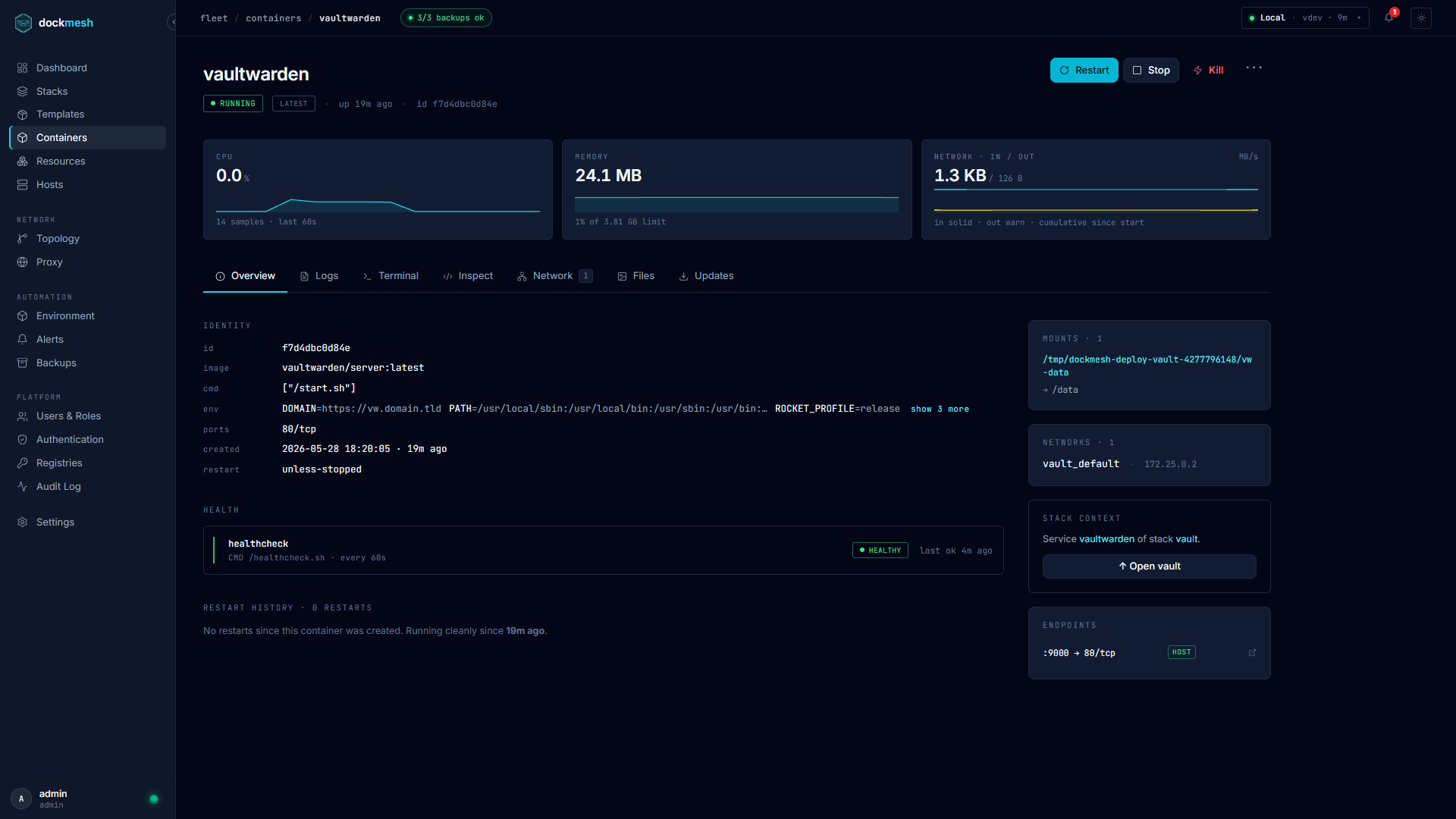Open the Terminal tab
The height and width of the screenshot is (819, 1456).
tap(391, 276)
